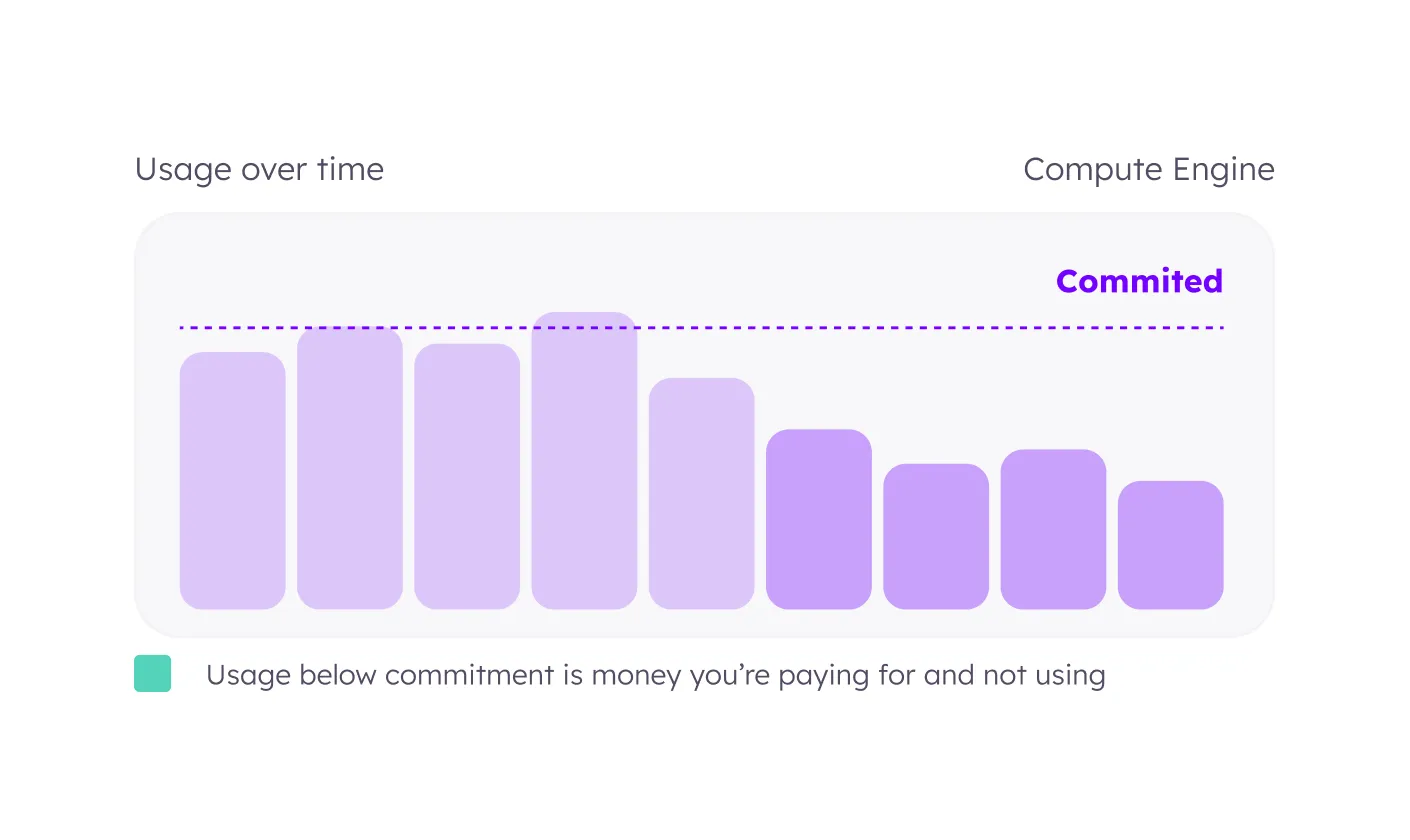The width and height of the screenshot is (1410, 840).
Task: Click the usage below commitment legend text
Action: [x=656, y=675]
